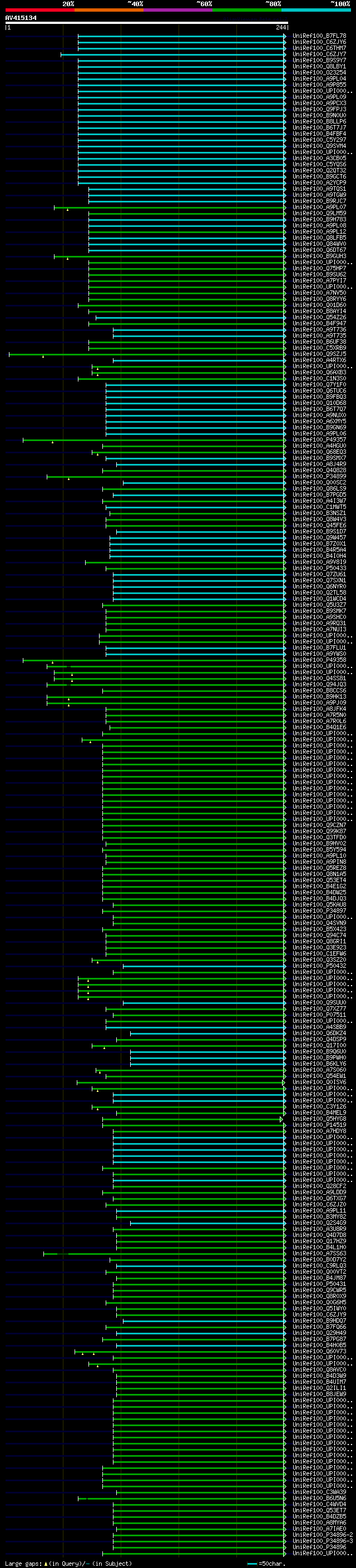Click the UniRef100_Q75HP7 label
The height and width of the screenshot is (1568, 356).
coord(319,269)
